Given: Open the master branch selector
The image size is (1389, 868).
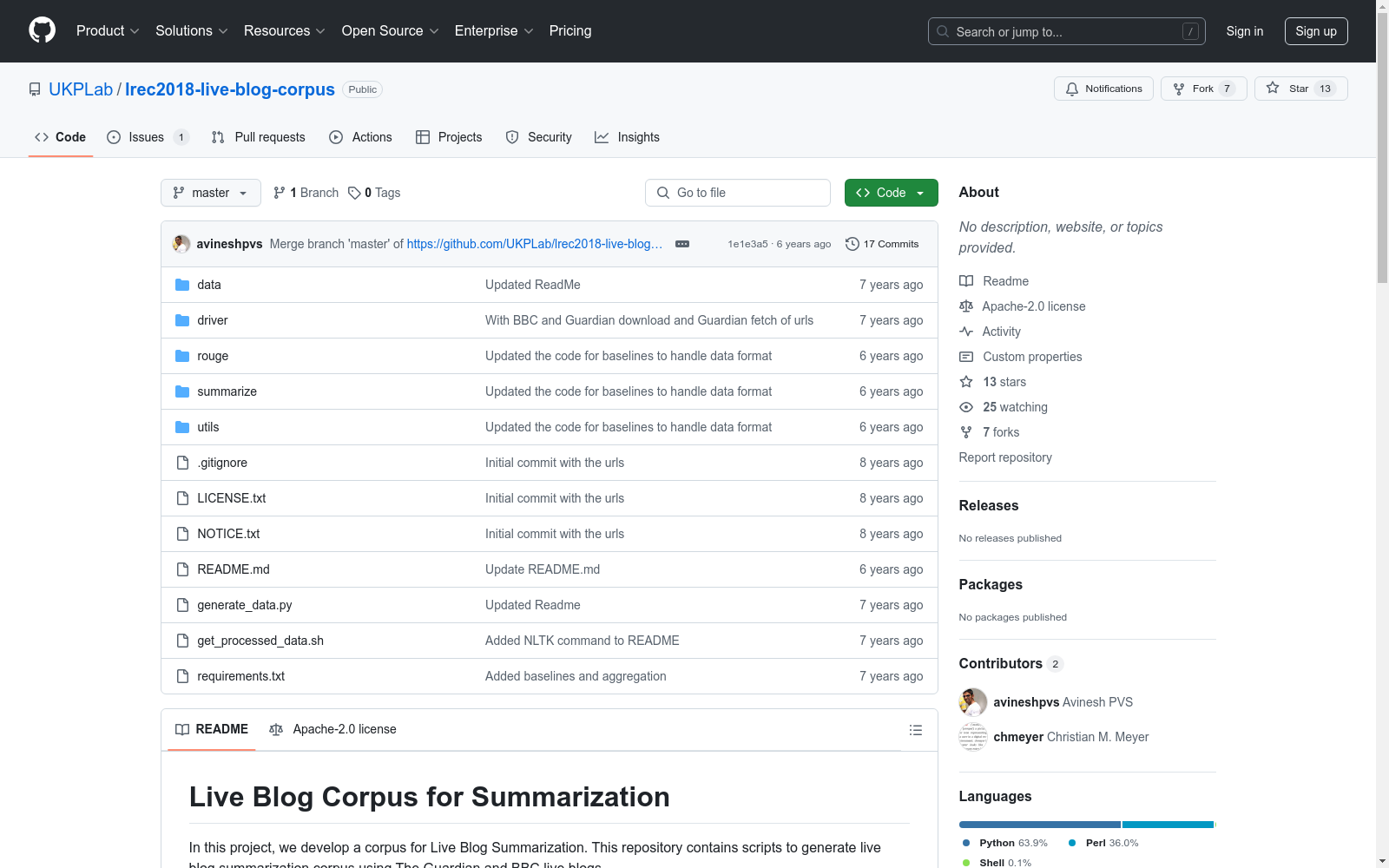Looking at the screenshot, I should (x=211, y=193).
